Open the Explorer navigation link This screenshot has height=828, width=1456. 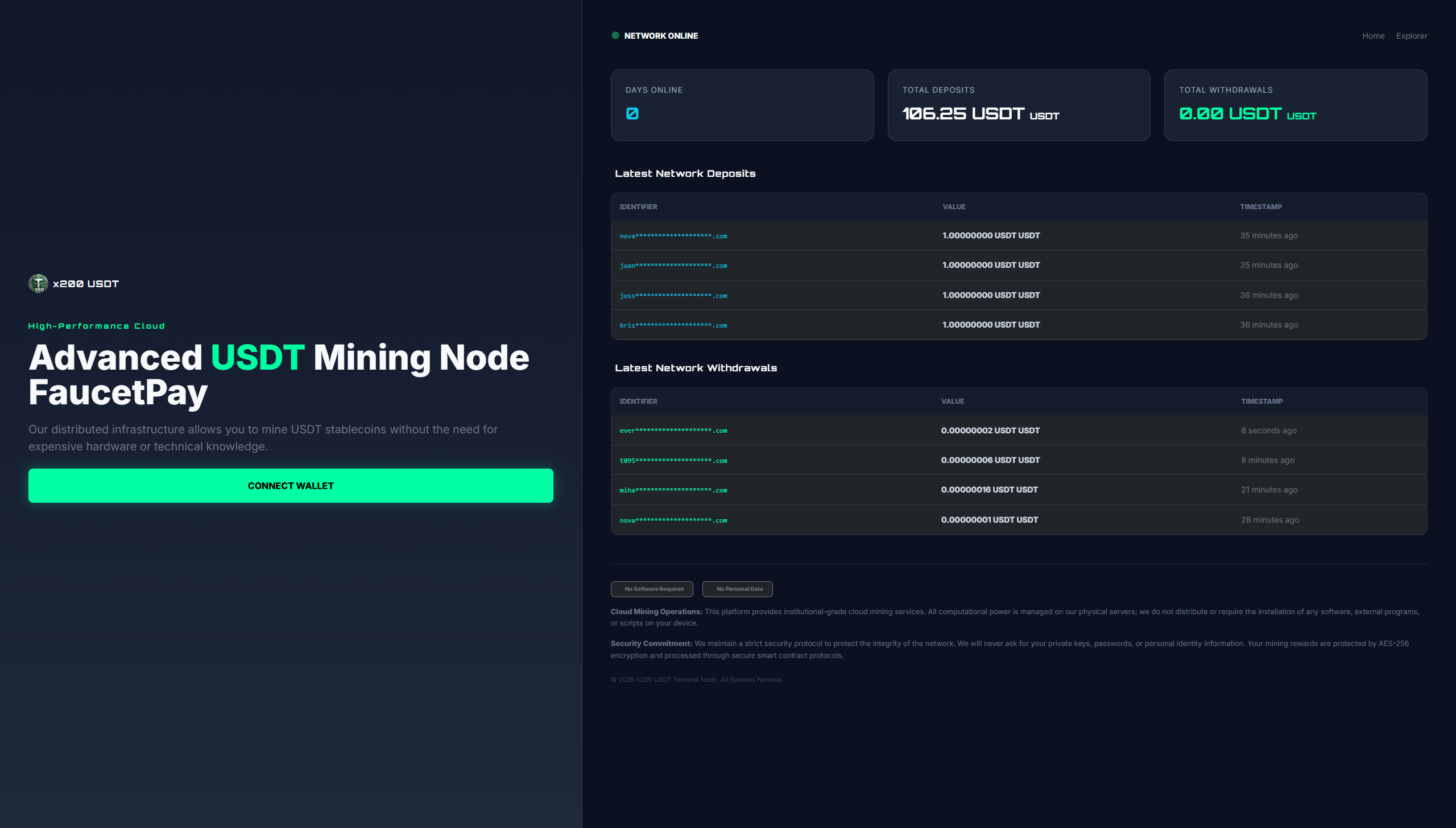tap(1411, 36)
